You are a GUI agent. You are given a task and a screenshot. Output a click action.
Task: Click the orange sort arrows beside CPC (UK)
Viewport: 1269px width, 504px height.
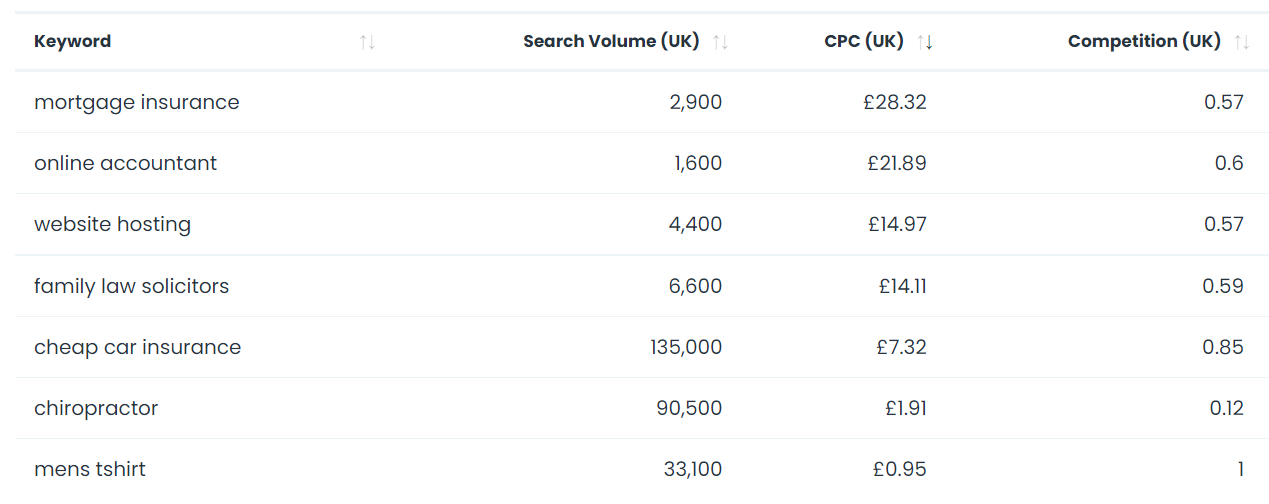(x=925, y=42)
